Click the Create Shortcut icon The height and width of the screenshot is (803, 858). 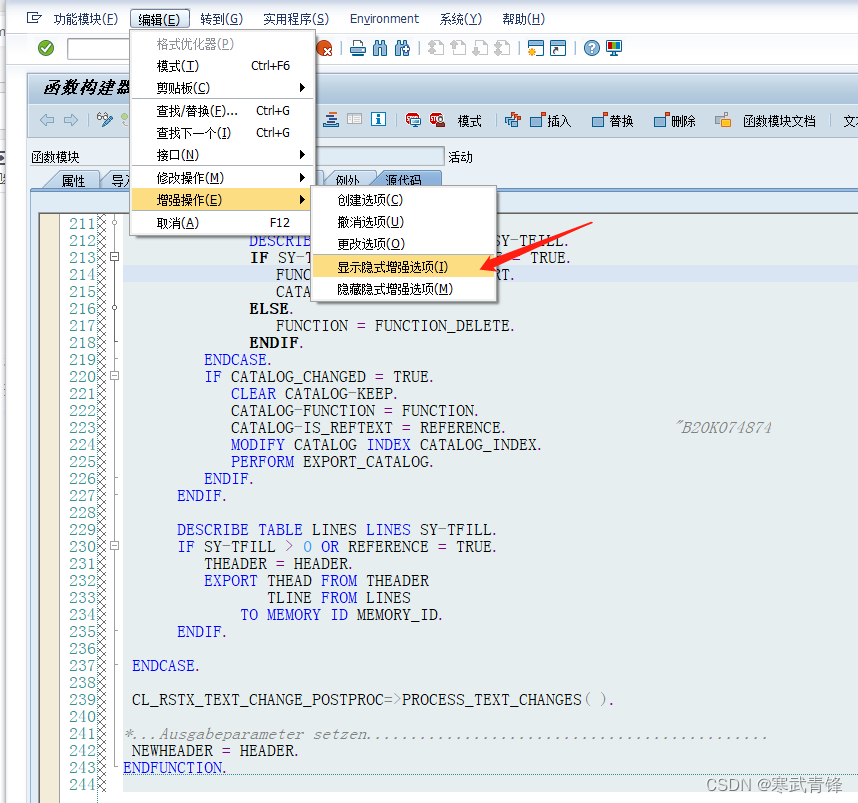click(558, 48)
